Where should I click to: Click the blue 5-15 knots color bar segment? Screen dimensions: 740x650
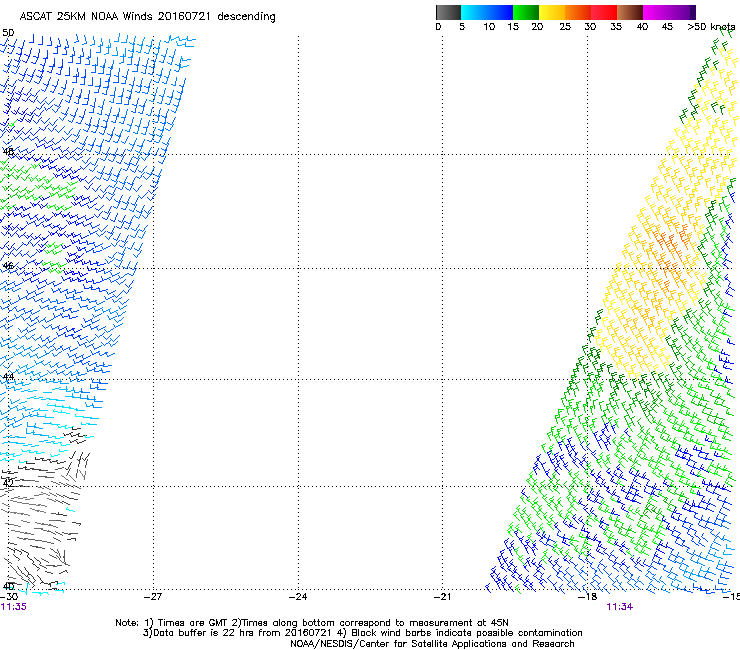(x=487, y=12)
